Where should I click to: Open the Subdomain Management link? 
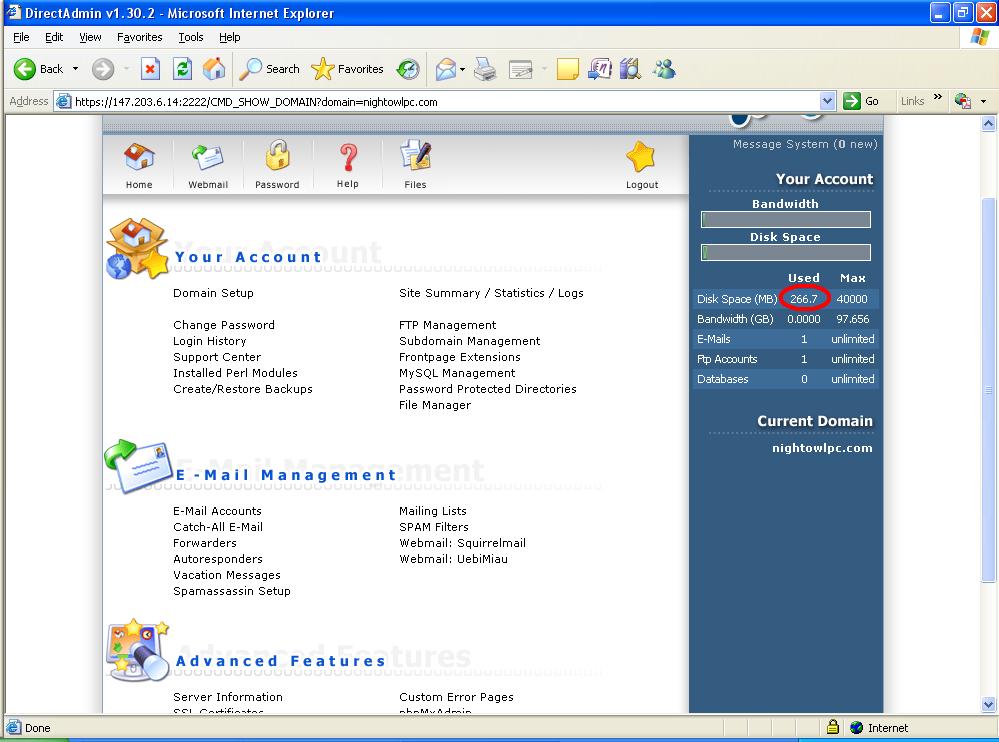pos(469,341)
